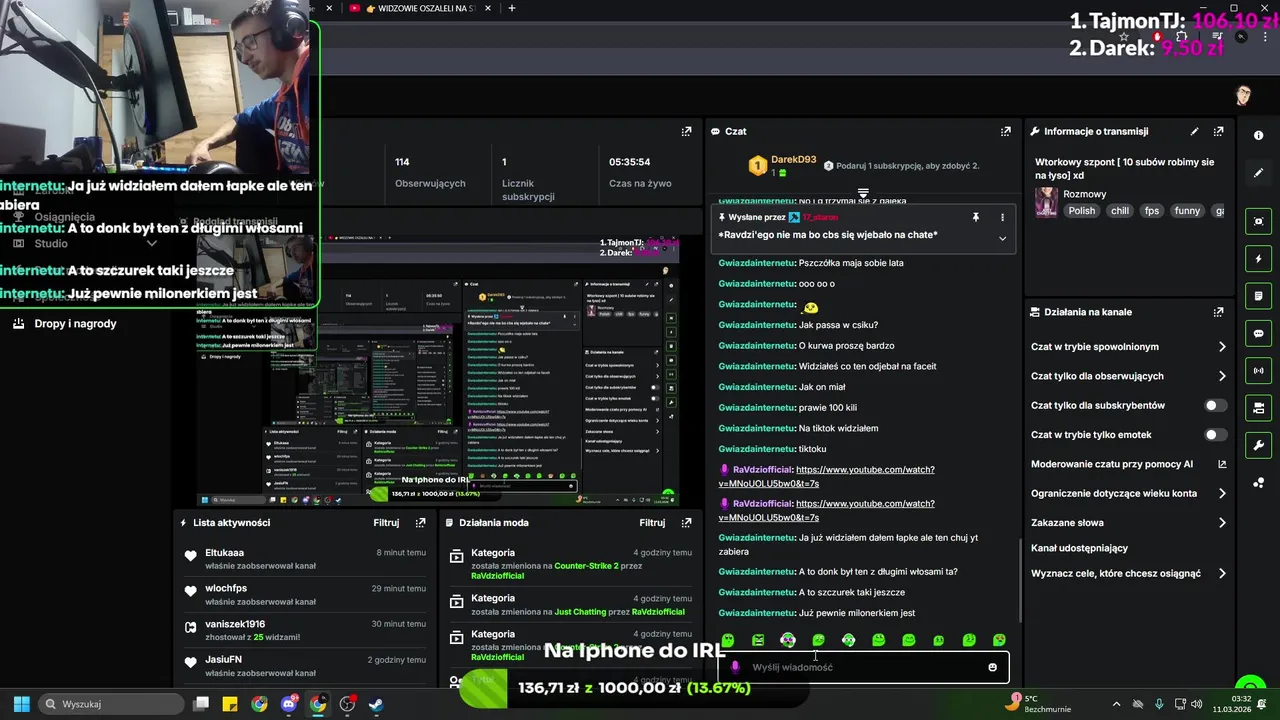Open the three-dots extensions icon in sidebar
The width and height of the screenshot is (1280, 720).
(1258, 483)
